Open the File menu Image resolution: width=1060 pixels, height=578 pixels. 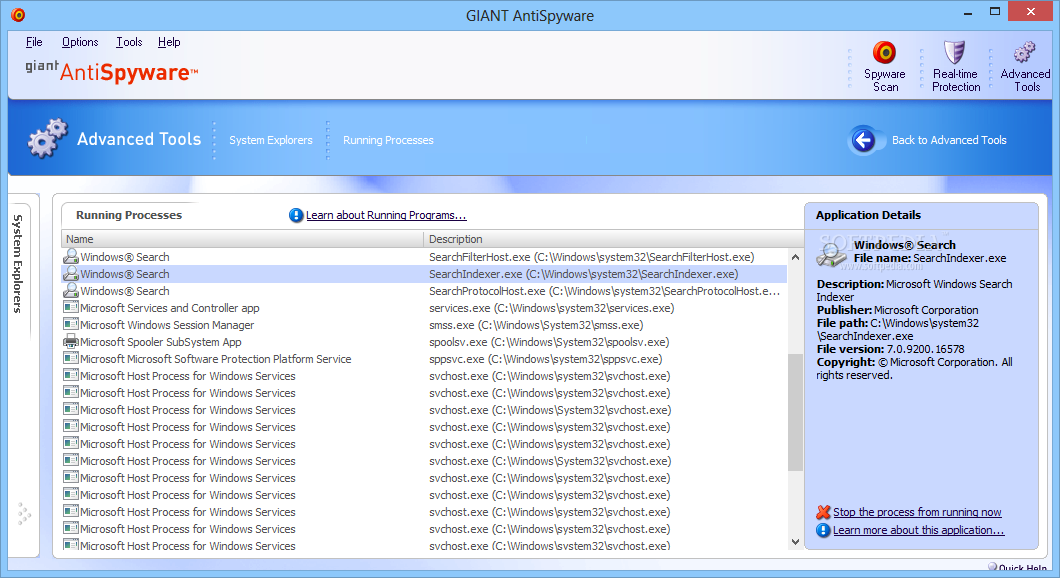point(34,42)
